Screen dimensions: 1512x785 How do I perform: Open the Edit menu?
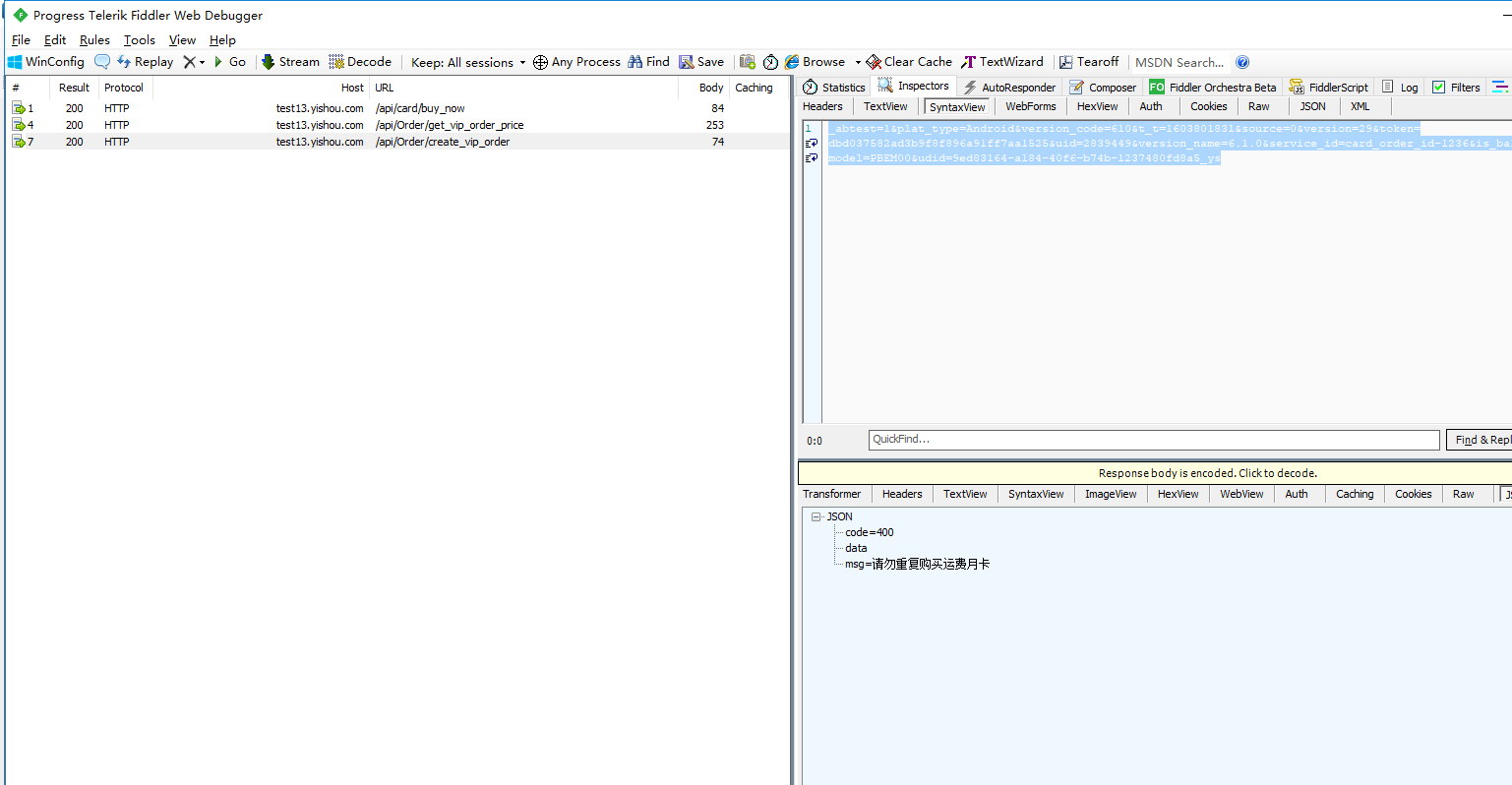click(55, 39)
